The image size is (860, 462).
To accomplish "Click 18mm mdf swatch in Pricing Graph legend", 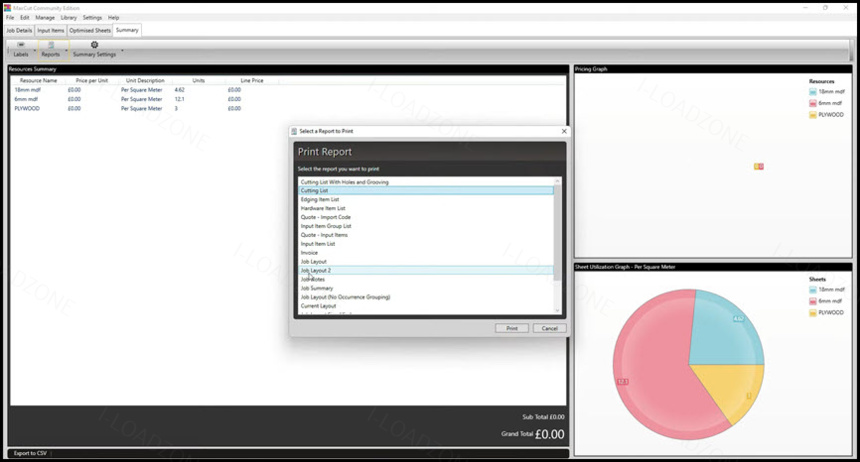I will (x=813, y=92).
